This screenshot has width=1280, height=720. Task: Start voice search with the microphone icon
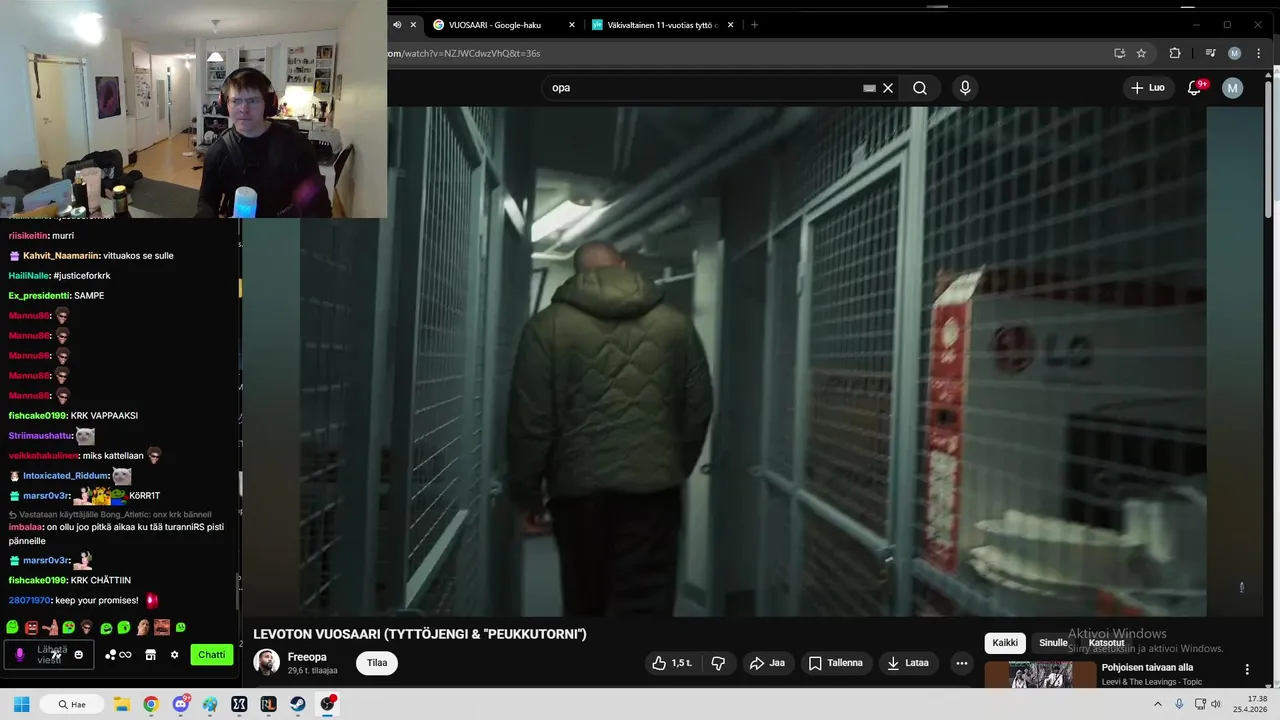coord(965,88)
